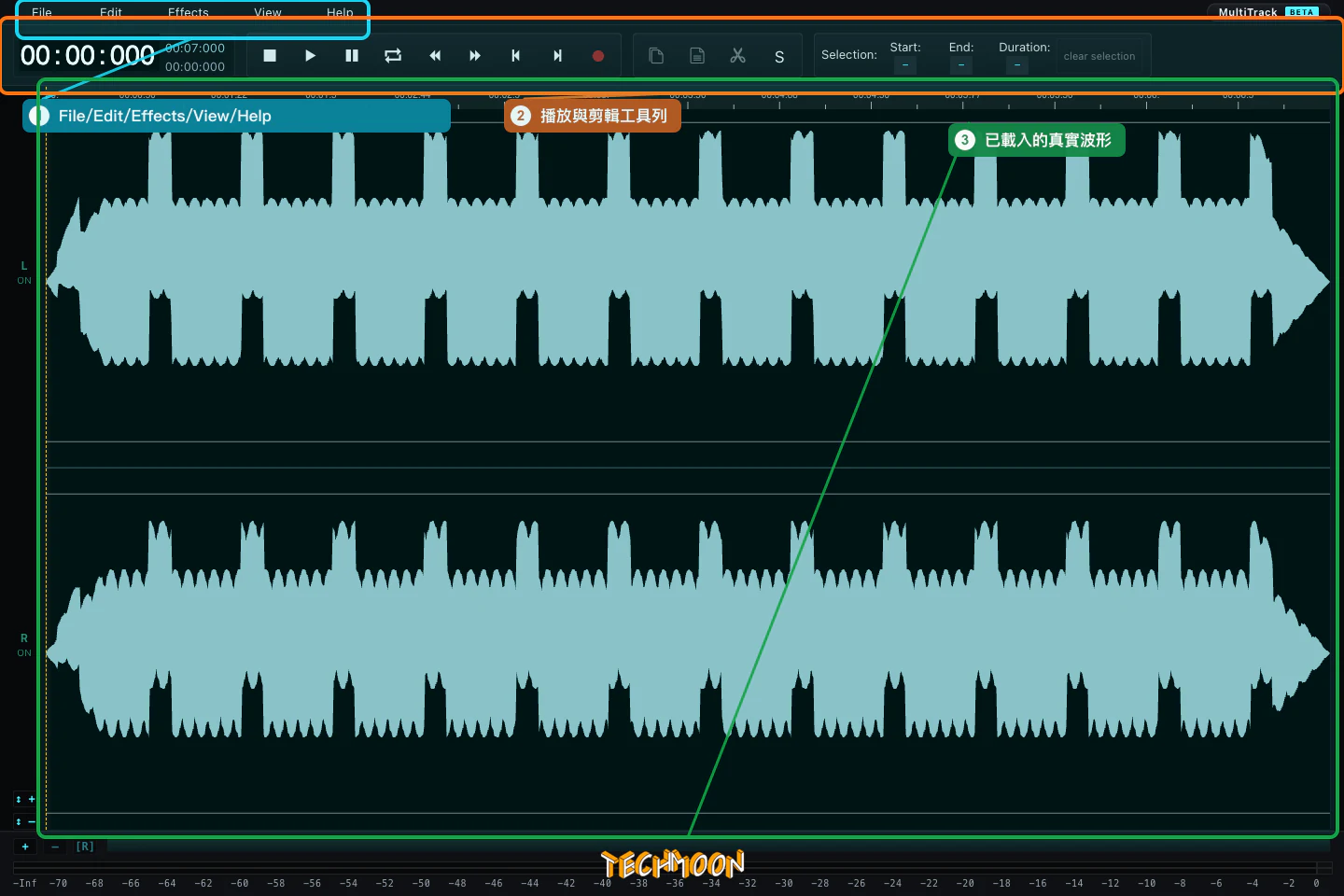Click the timeline ruler above the waveform
This screenshot has width=1344, height=896.
tap(688, 101)
